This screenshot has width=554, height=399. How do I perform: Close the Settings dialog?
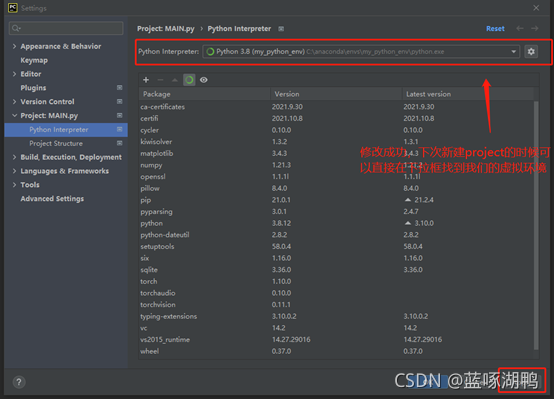click(x=536, y=8)
